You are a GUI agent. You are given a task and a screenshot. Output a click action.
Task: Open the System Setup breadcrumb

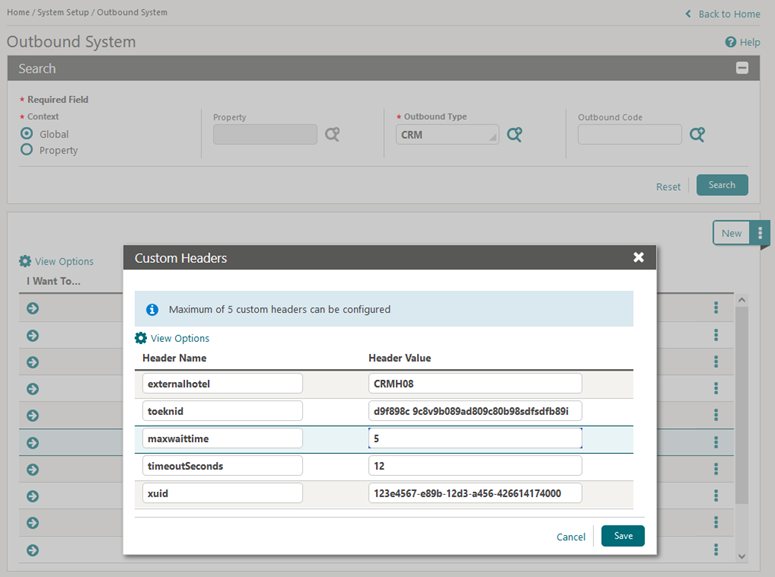pyautogui.click(x=63, y=12)
